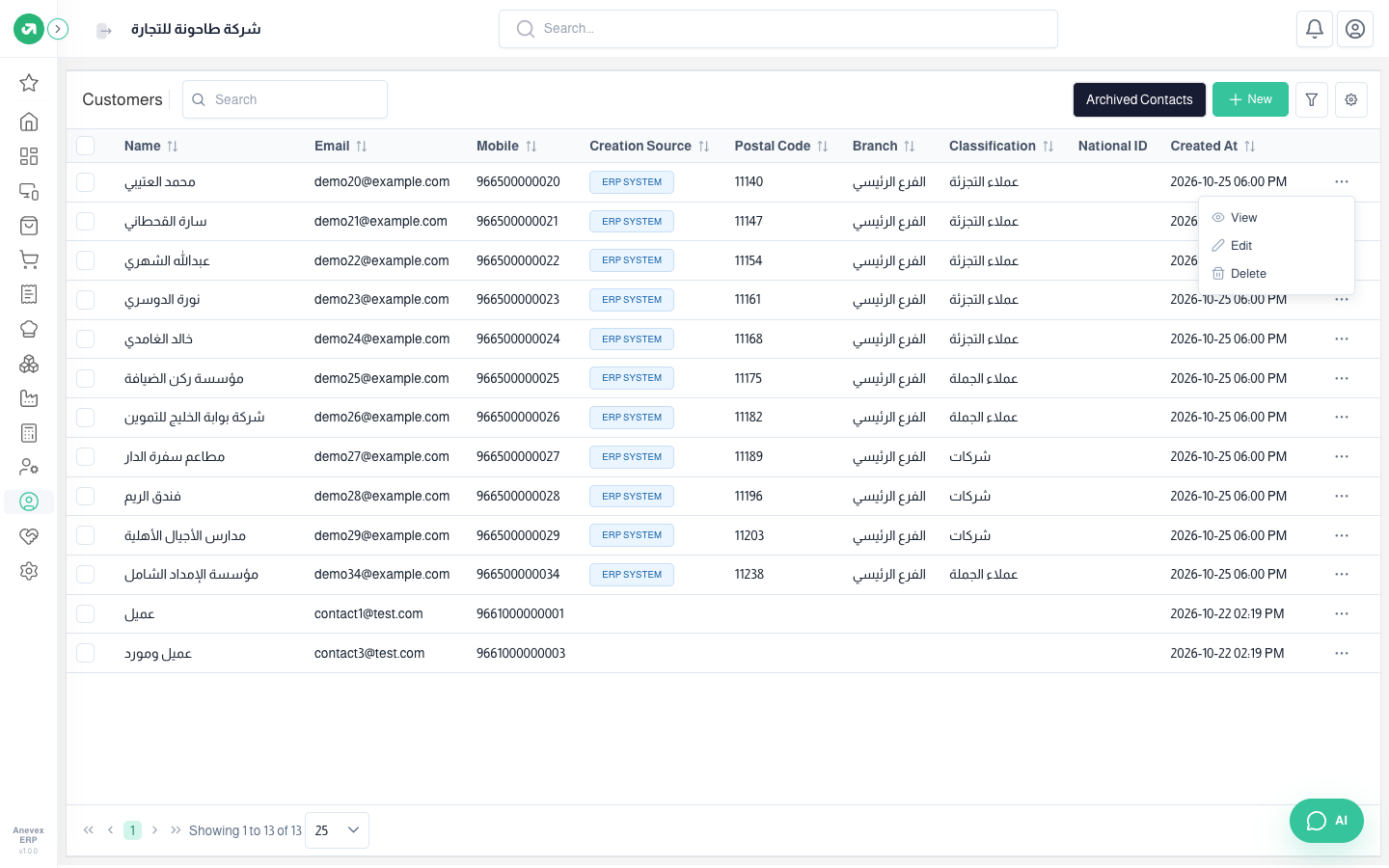Open the shopping bag icon in sidebar
This screenshot has height=868, width=1389.
(29, 226)
